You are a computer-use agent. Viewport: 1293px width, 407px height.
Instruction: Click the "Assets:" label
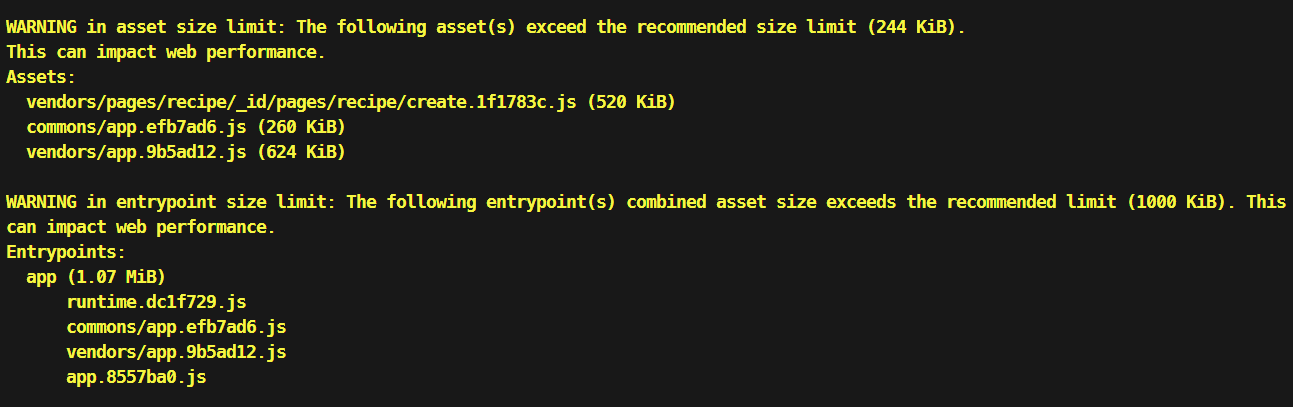click(x=41, y=77)
